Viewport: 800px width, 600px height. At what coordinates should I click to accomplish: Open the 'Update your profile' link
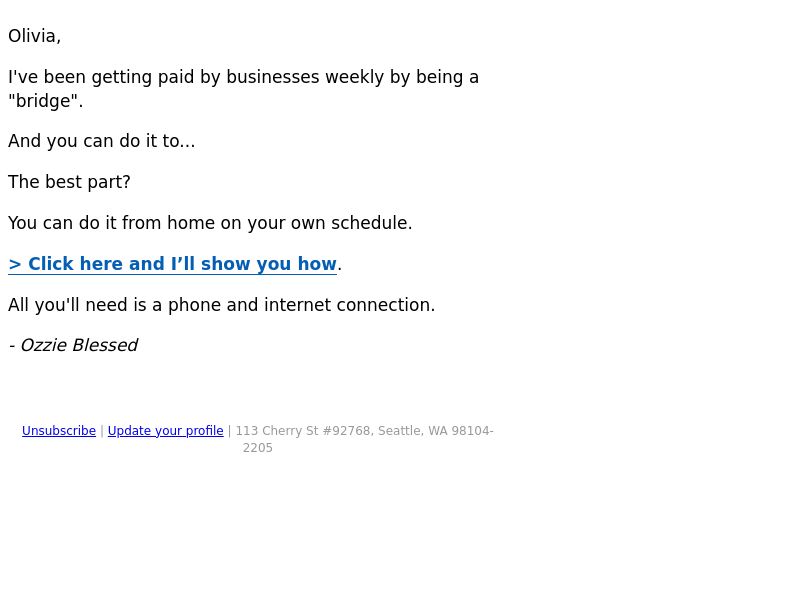(165, 431)
